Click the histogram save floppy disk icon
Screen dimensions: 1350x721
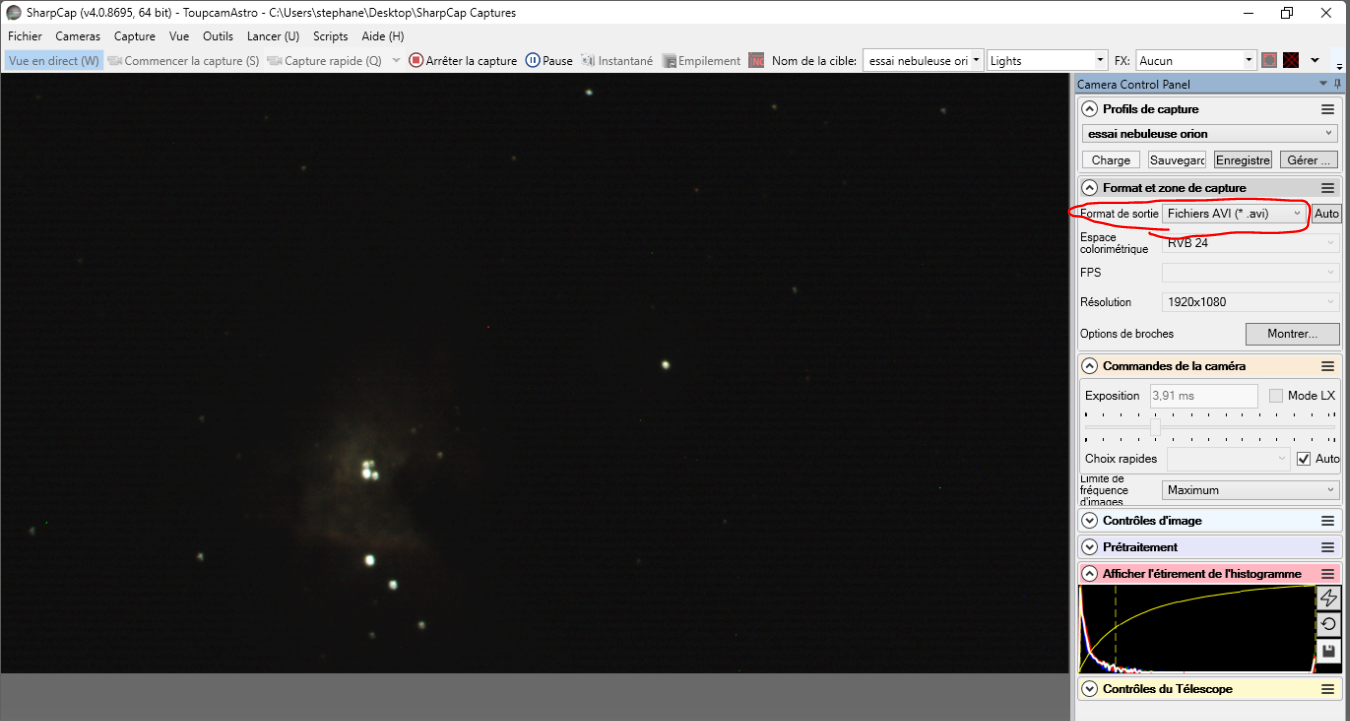click(x=1328, y=652)
